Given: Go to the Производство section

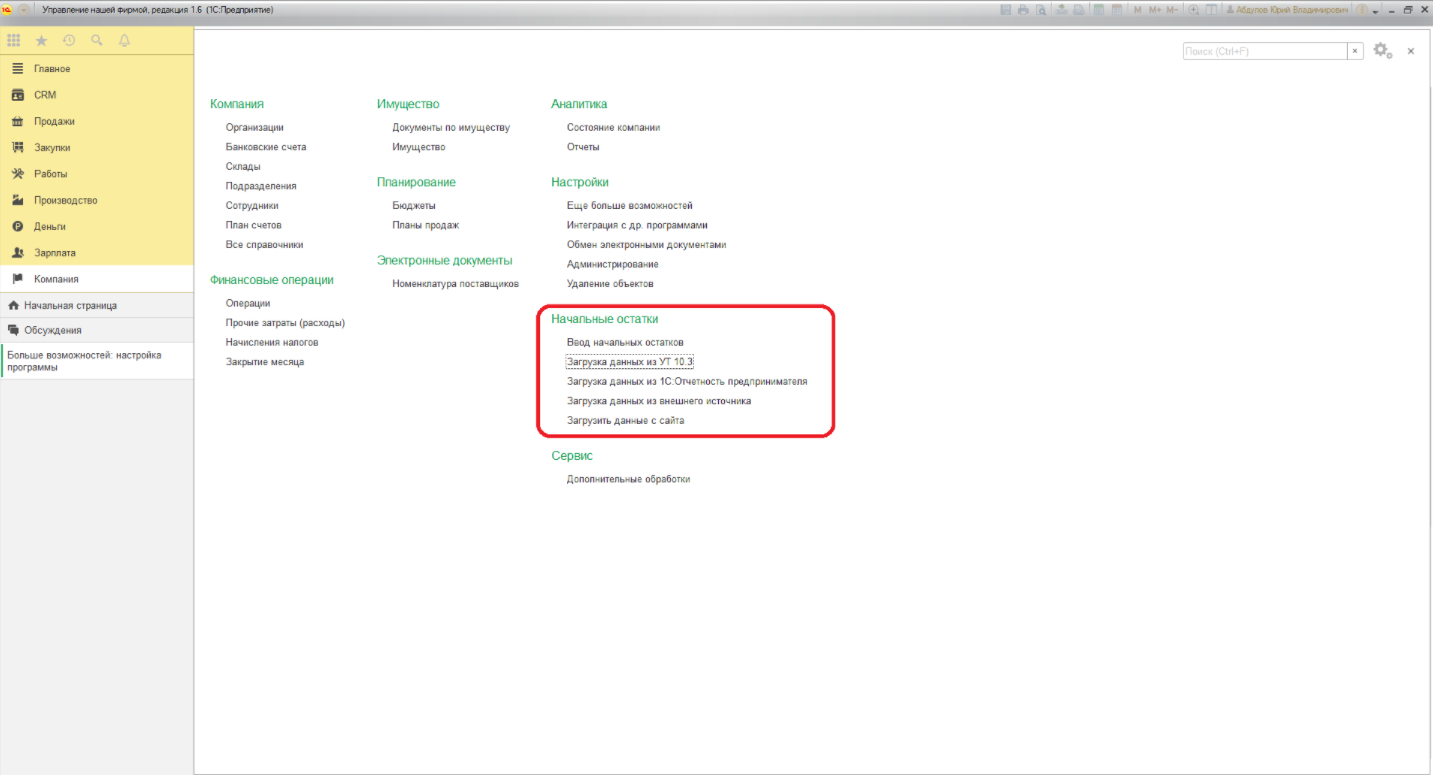Looking at the screenshot, I should point(97,200).
